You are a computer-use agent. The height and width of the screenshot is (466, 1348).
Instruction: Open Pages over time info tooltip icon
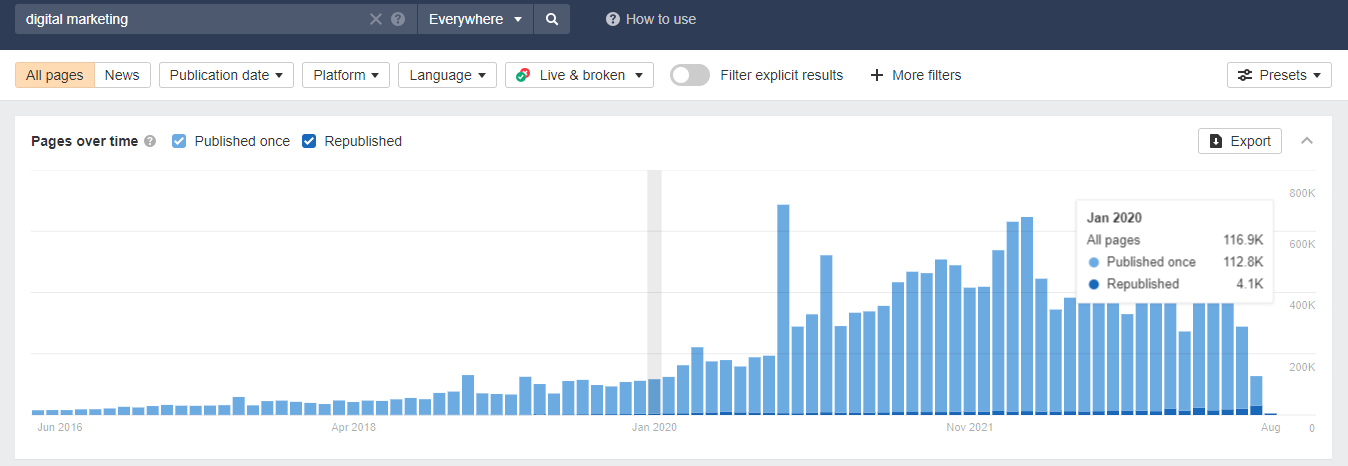point(150,141)
